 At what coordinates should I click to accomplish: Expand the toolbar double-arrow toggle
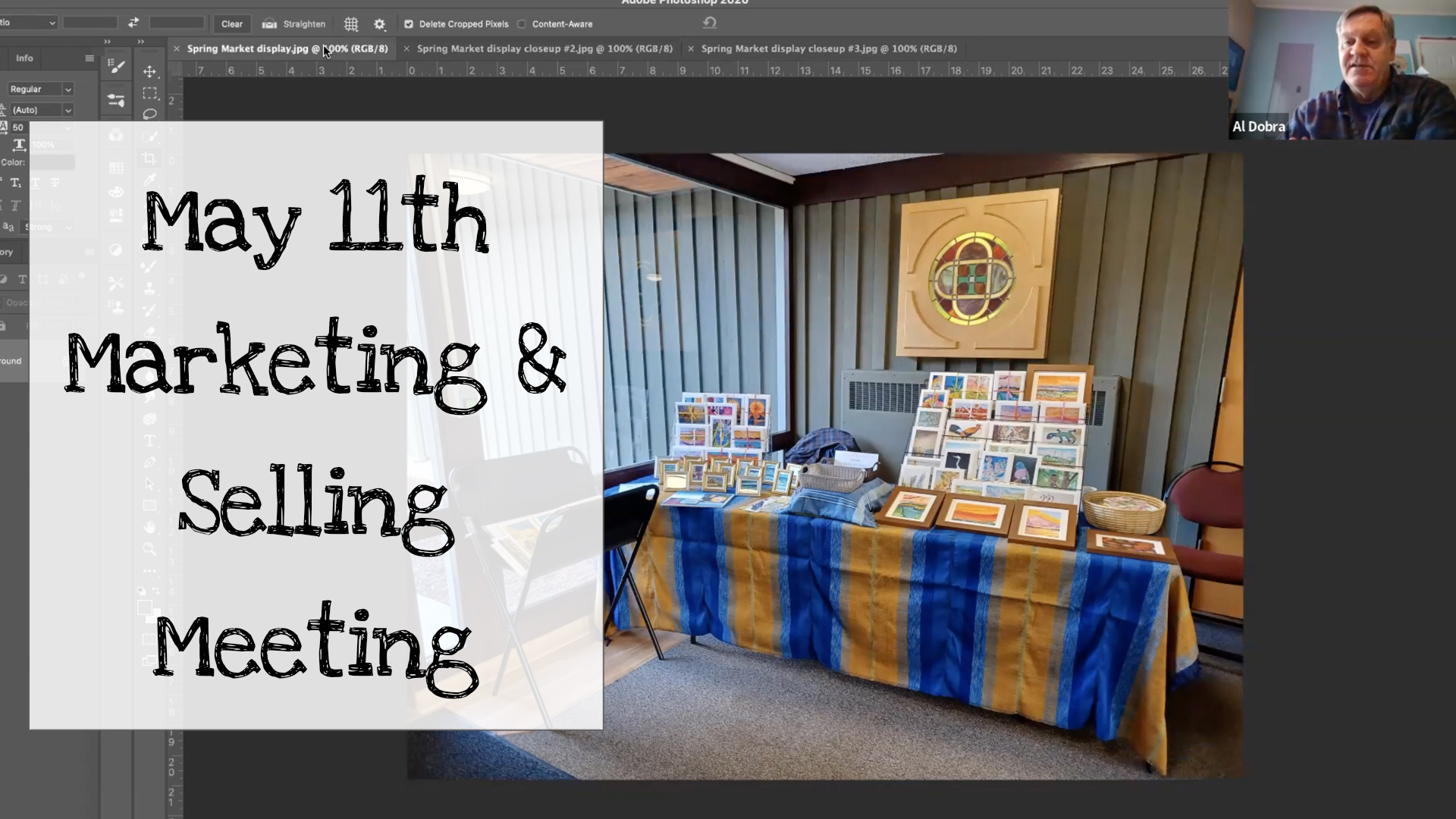(x=141, y=42)
